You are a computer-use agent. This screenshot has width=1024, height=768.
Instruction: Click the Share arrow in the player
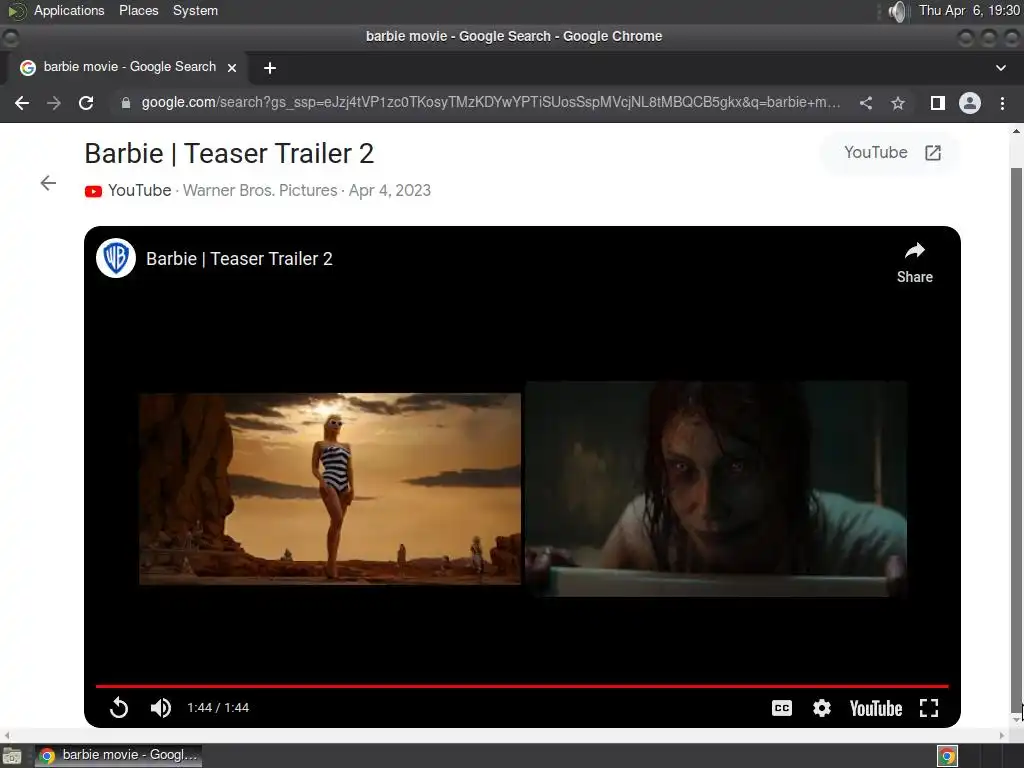pos(914,263)
